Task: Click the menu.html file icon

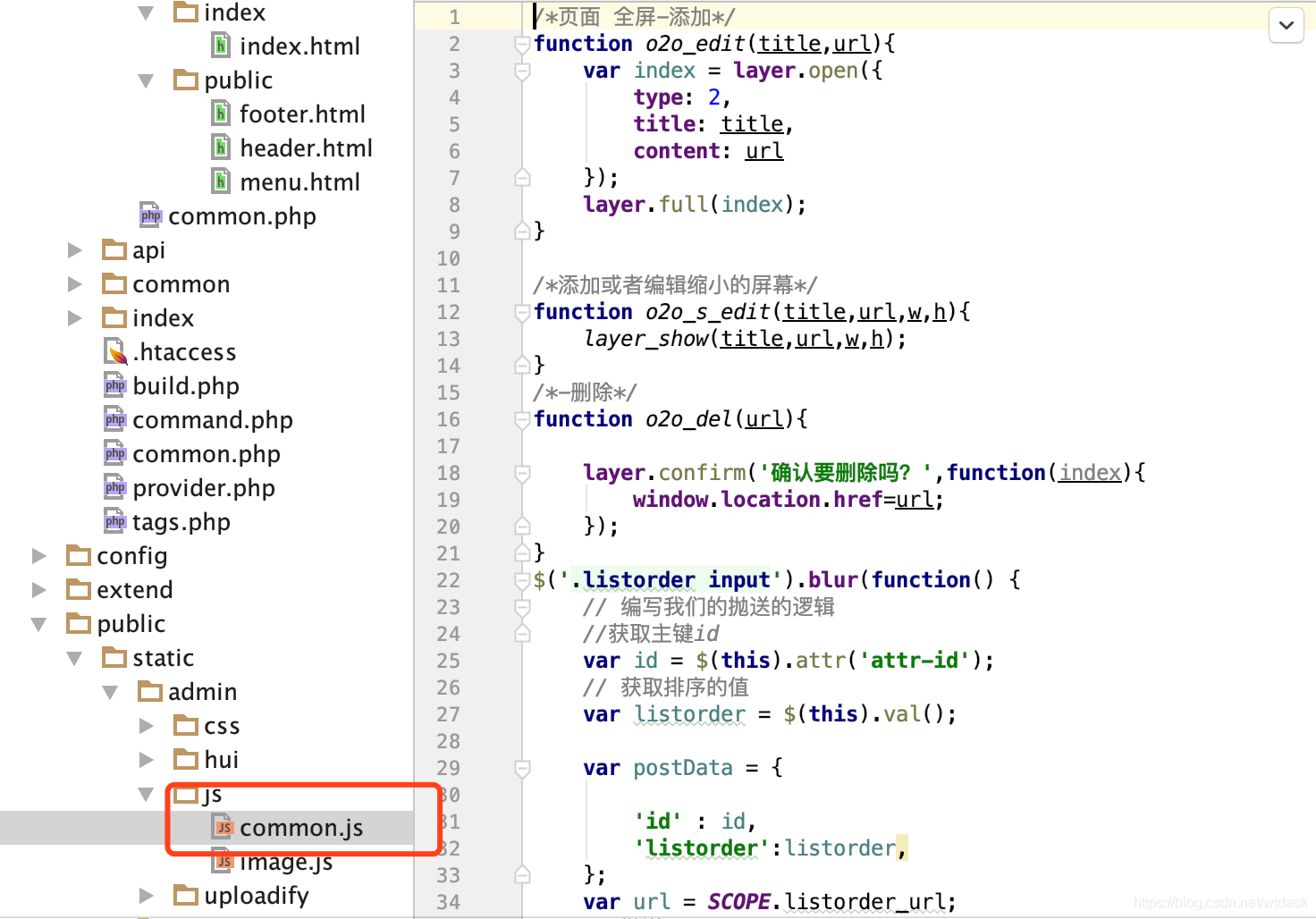Action: pos(221,181)
